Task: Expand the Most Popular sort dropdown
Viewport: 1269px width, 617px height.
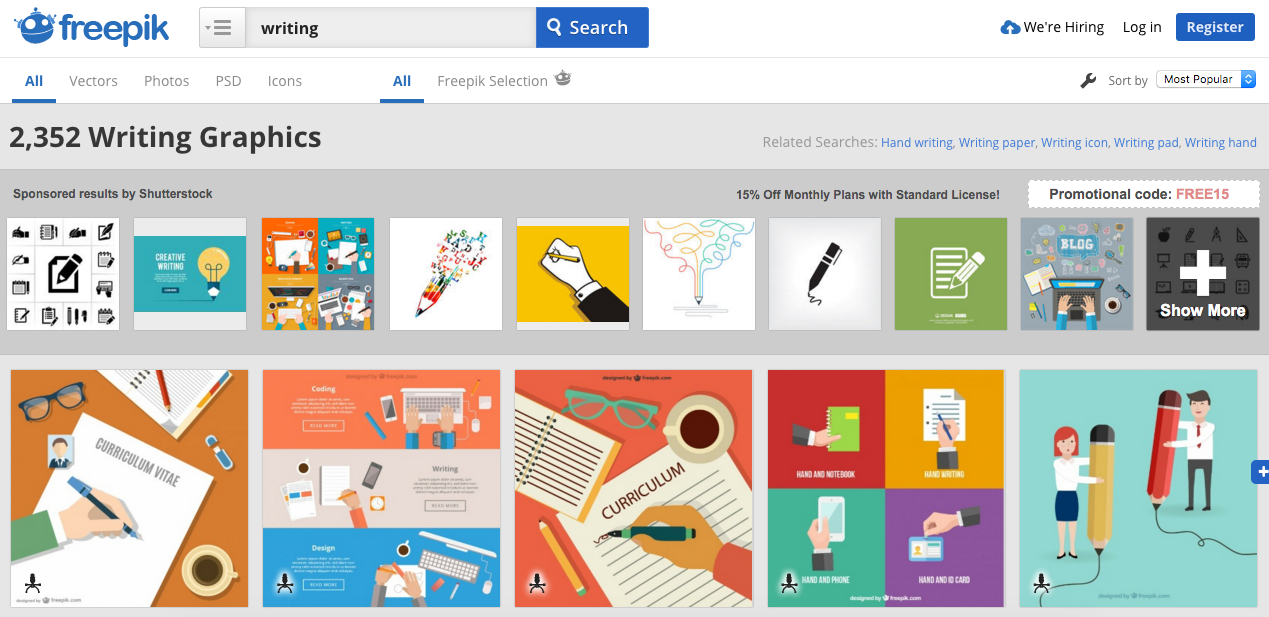Action: (1205, 79)
